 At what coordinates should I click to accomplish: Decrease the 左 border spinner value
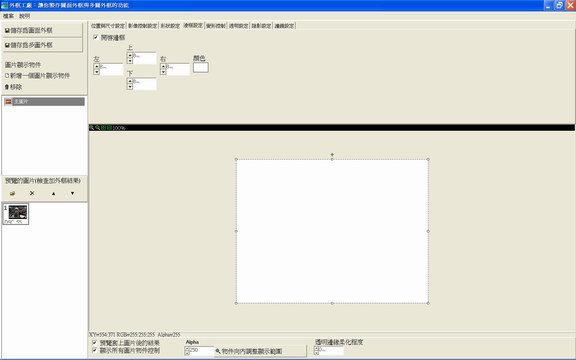[97, 72]
